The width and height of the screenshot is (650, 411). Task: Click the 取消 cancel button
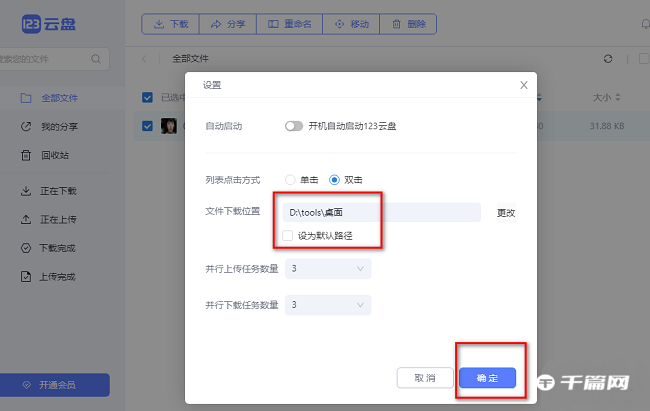[425, 377]
